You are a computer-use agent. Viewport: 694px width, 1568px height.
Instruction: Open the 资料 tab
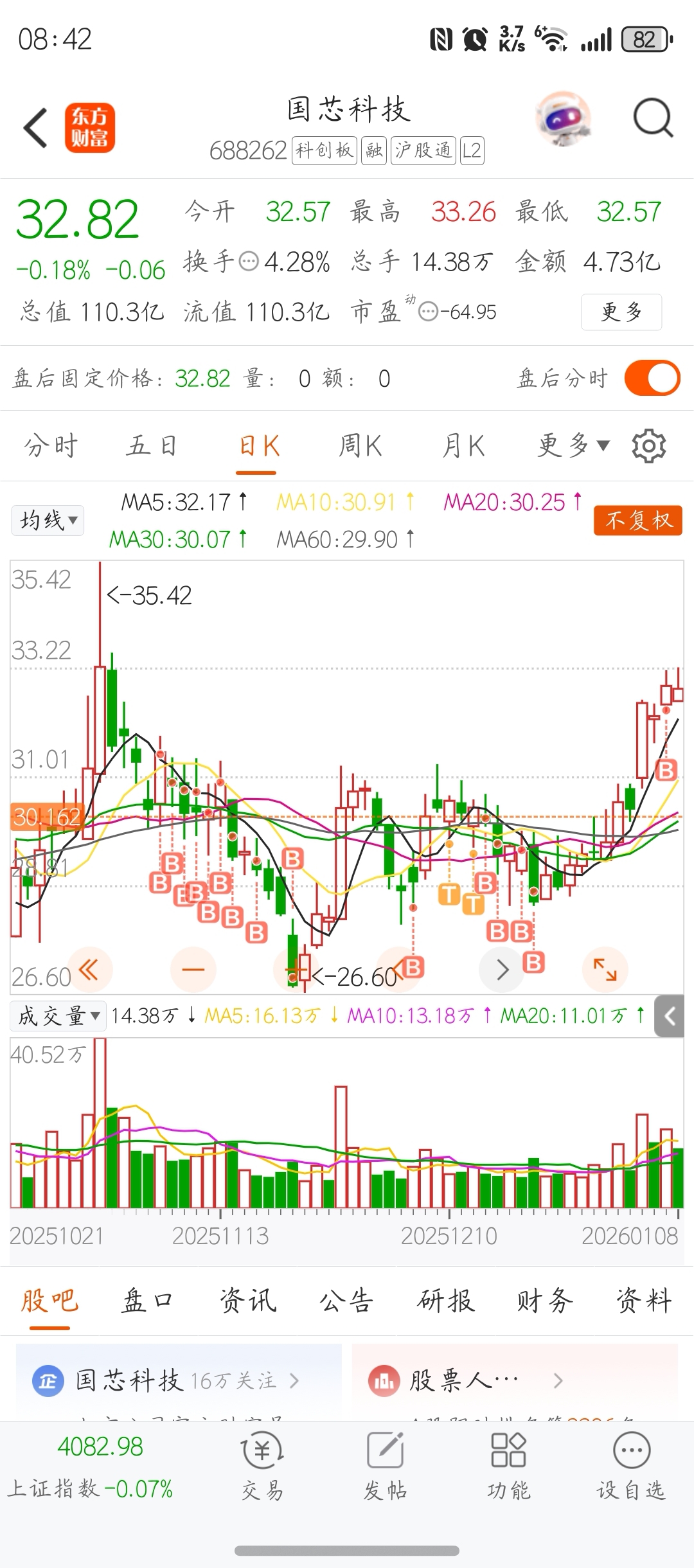pos(644,1301)
